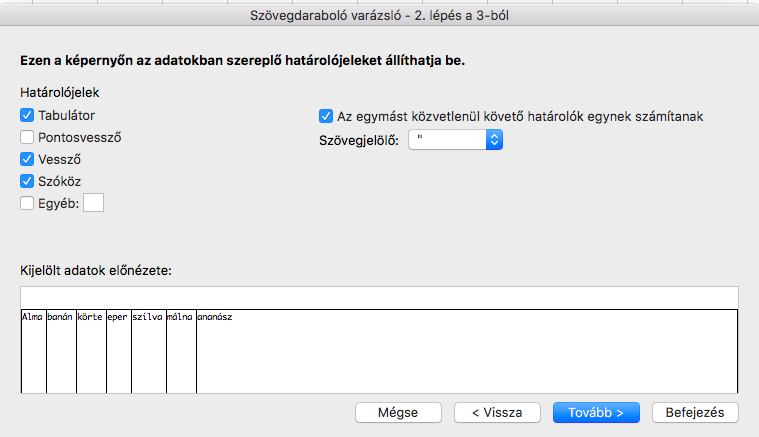Uncheck the Vessző delimiter checkbox
This screenshot has height=437, width=759.
(x=27, y=159)
